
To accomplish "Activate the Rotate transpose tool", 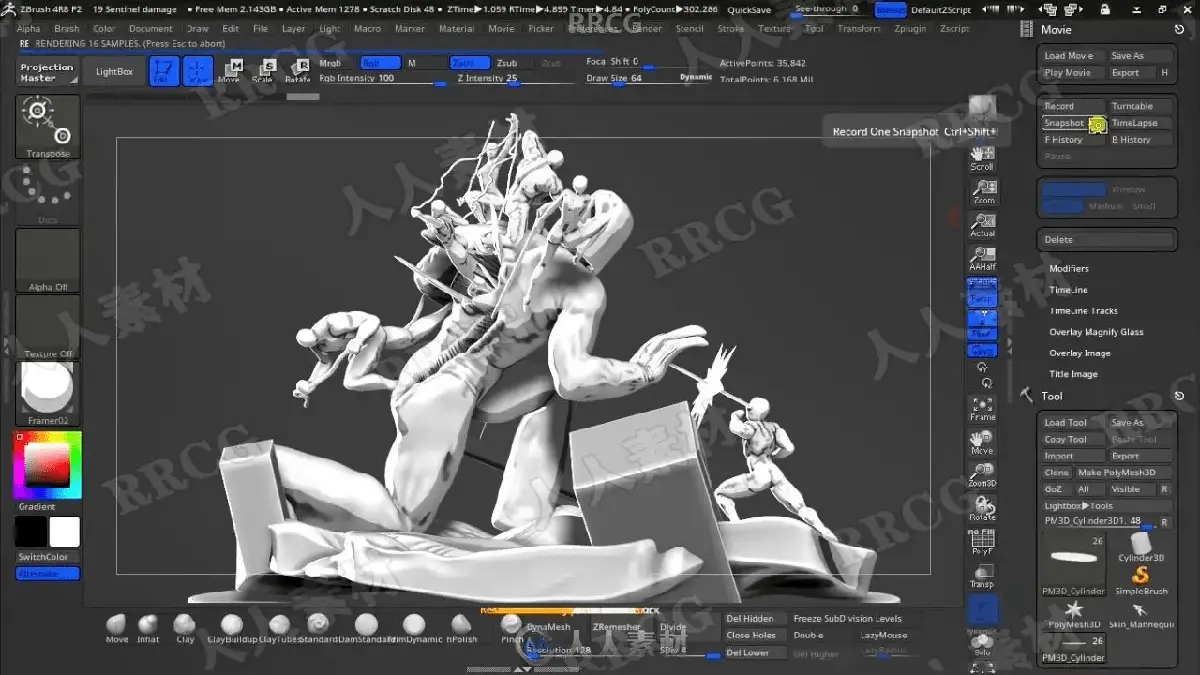I will pyautogui.click(x=297, y=70).
